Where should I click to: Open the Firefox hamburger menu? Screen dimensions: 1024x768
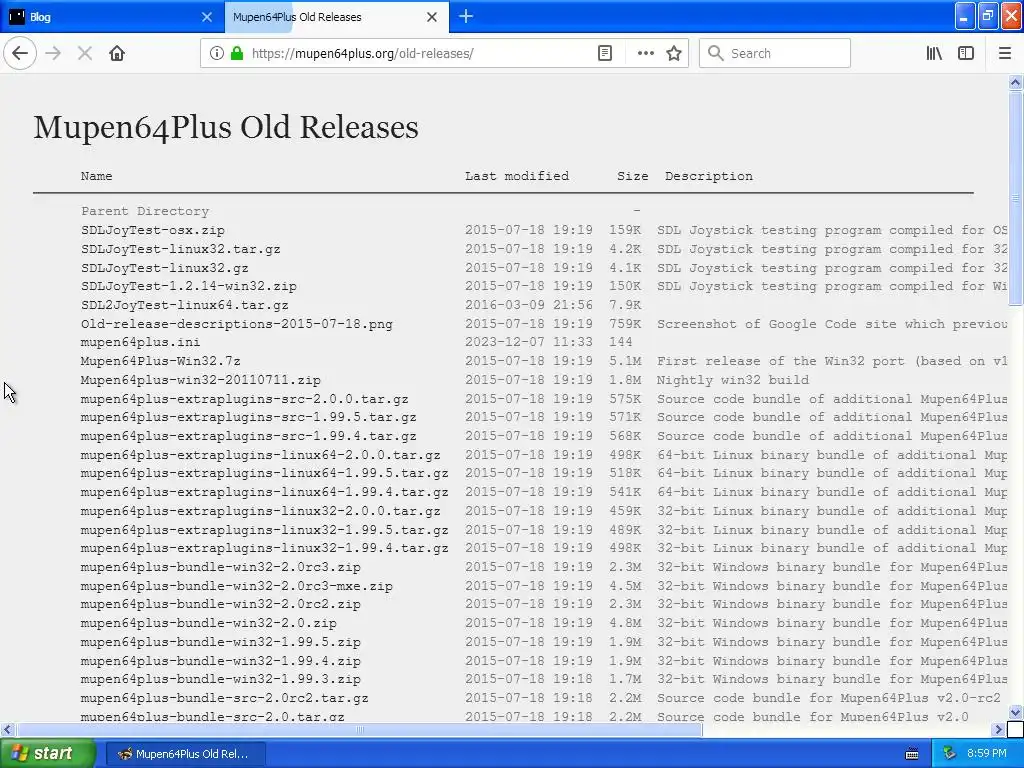tap(1005, 53)
